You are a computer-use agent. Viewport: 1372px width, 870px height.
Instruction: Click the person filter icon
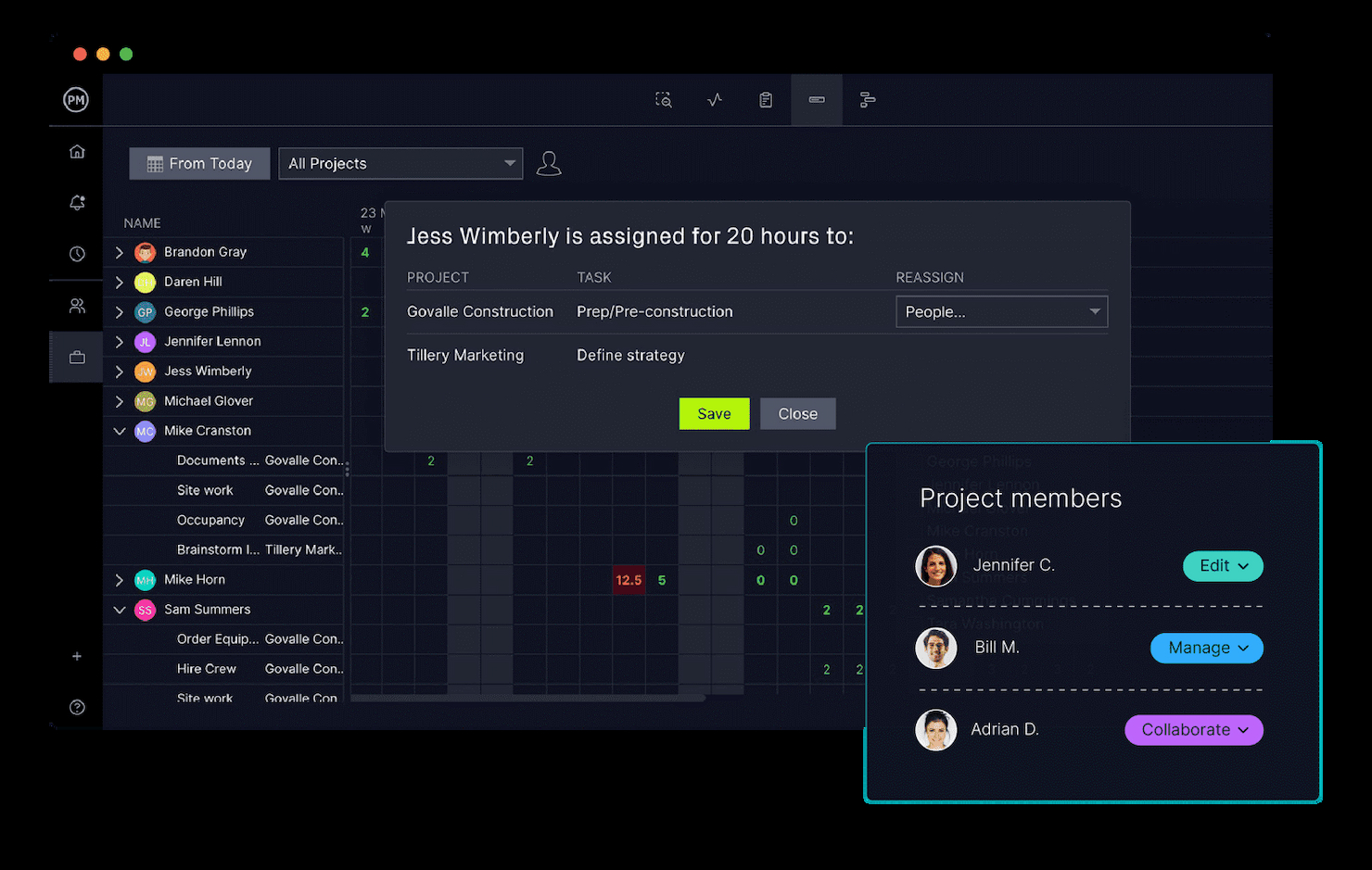(549, 163)
